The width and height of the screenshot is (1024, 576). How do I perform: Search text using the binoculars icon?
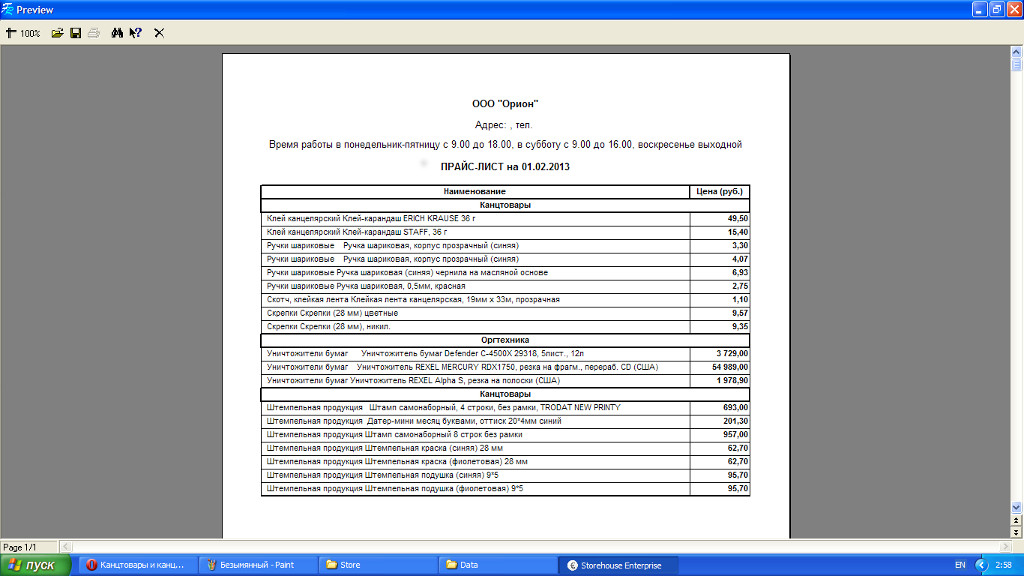117,33
